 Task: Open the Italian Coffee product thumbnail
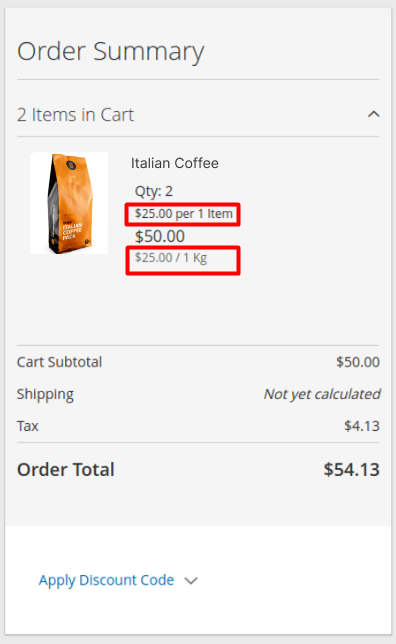pos(69,203)
